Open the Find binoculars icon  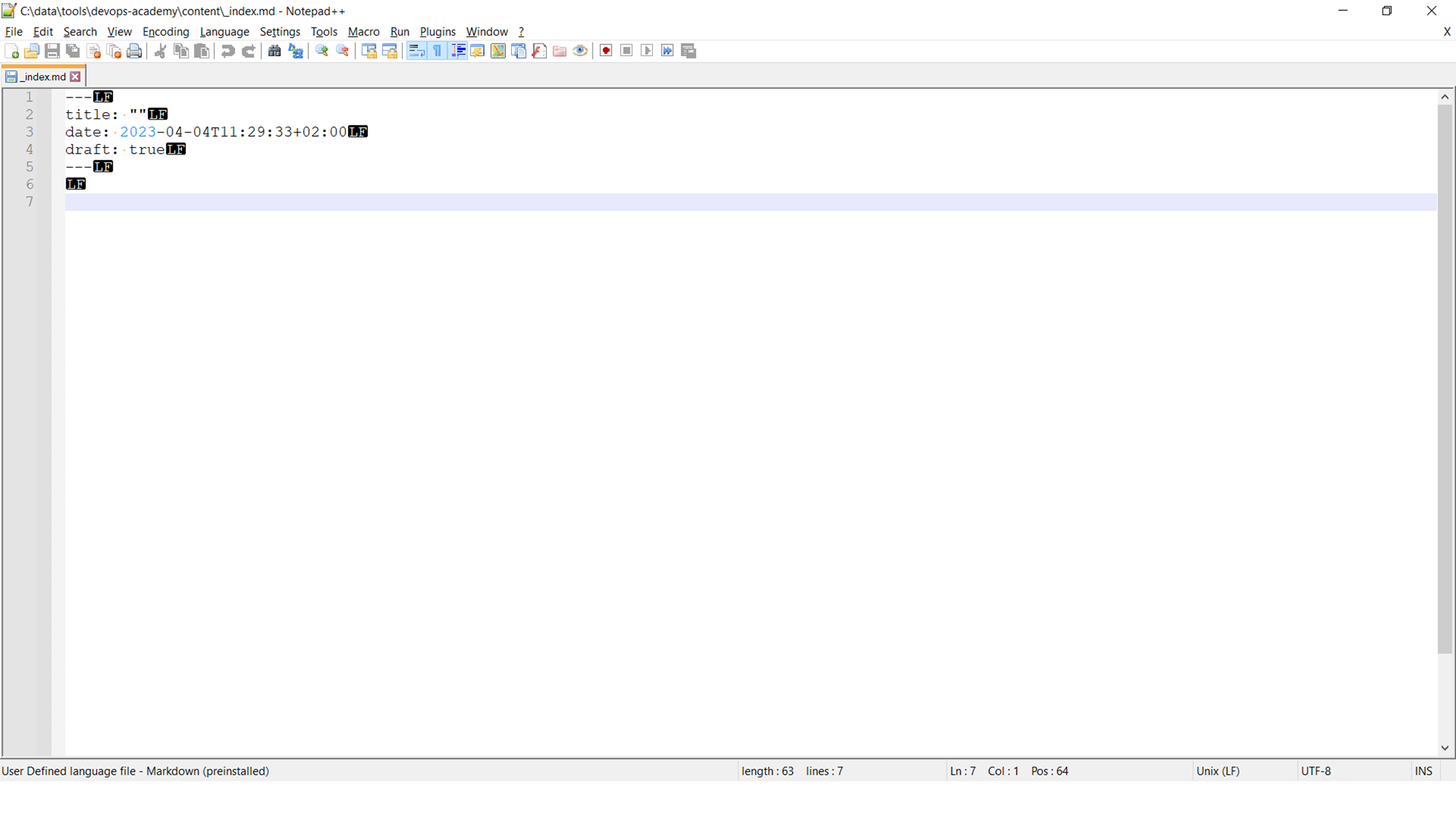(x=274, y=51)
